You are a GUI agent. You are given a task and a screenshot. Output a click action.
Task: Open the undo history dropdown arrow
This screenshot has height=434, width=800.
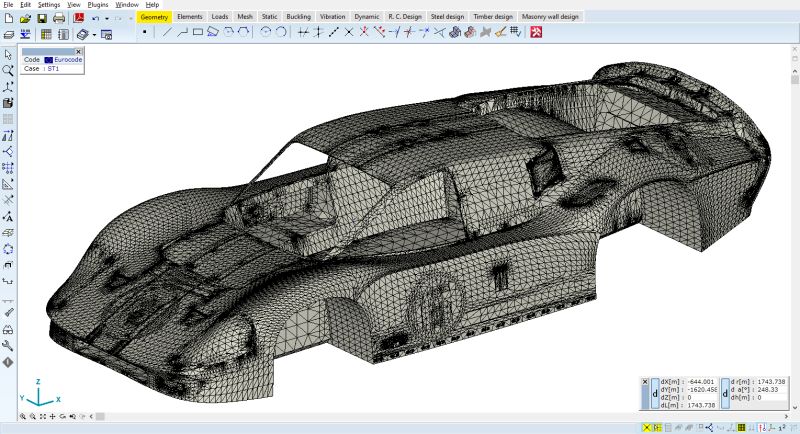(107, 18)
